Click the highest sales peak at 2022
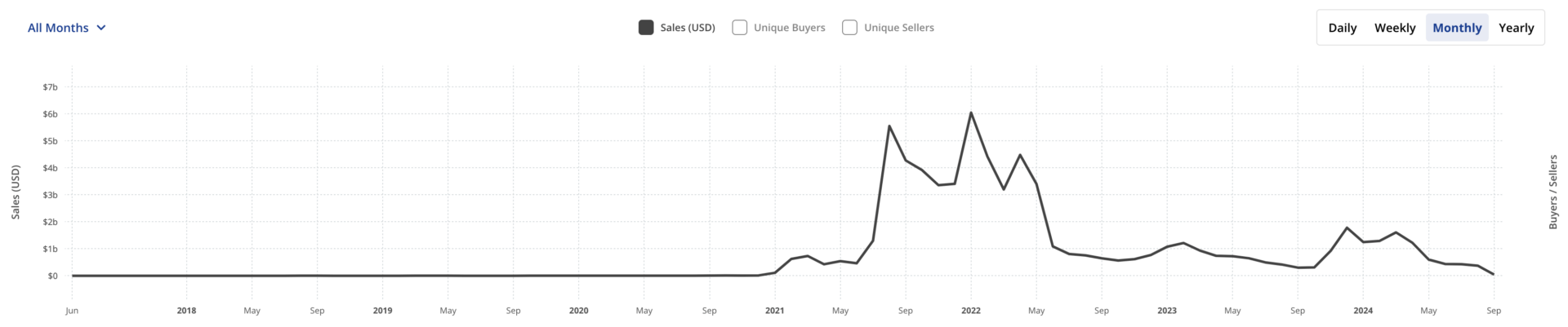1568x327 pixels. pos(971,113)
